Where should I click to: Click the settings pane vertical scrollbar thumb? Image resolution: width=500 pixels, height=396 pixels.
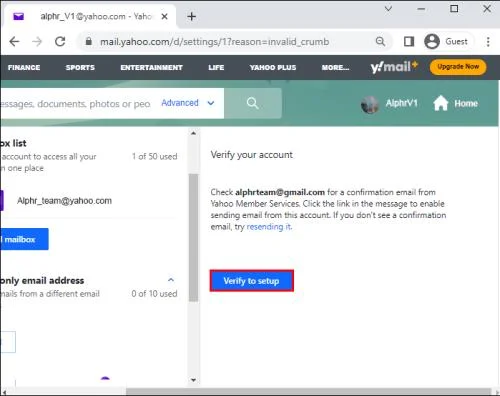pos(193,237)
